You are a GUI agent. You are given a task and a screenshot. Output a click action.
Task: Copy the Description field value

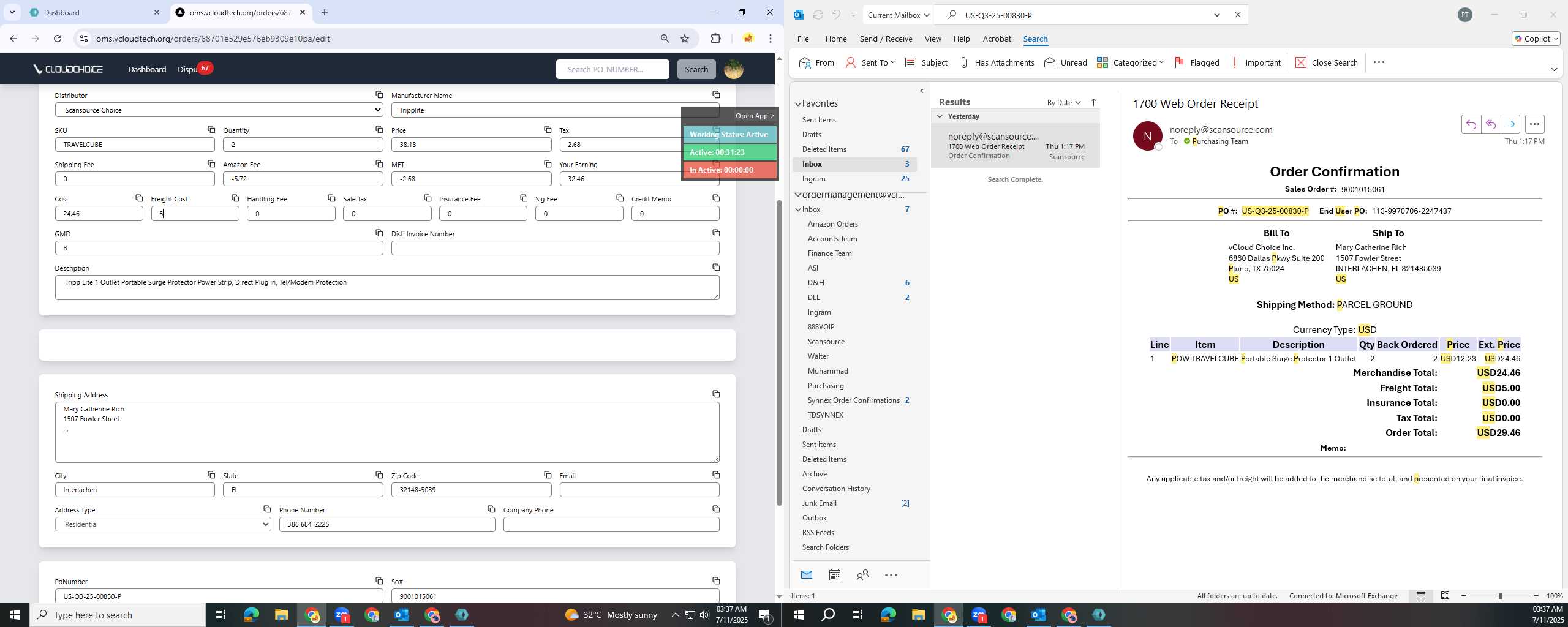coord(715,267)
